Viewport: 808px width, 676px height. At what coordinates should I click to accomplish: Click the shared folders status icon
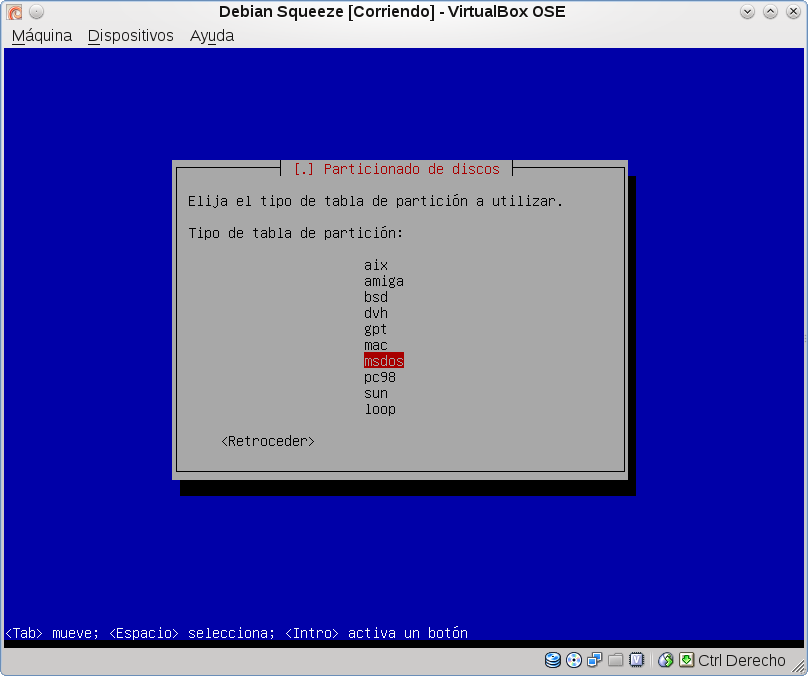coord(615,660)
